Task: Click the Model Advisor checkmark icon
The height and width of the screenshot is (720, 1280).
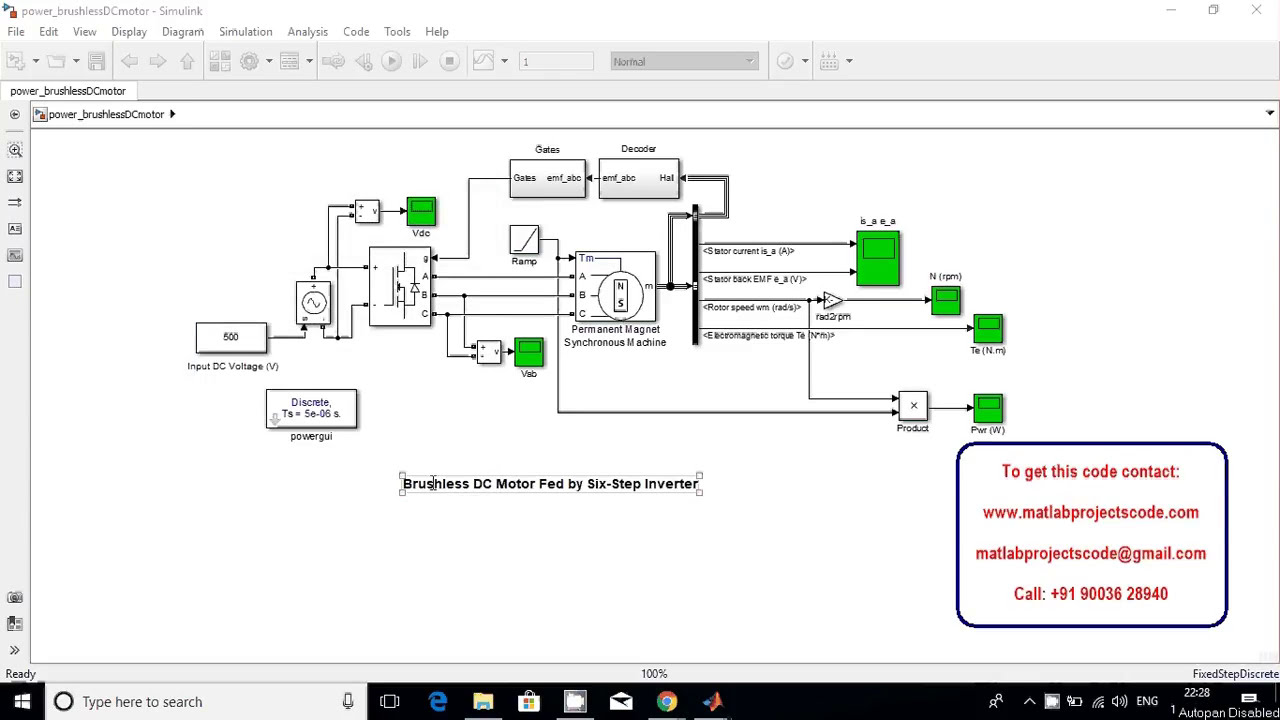Action: pyautogui.click(x=786, y=62)
